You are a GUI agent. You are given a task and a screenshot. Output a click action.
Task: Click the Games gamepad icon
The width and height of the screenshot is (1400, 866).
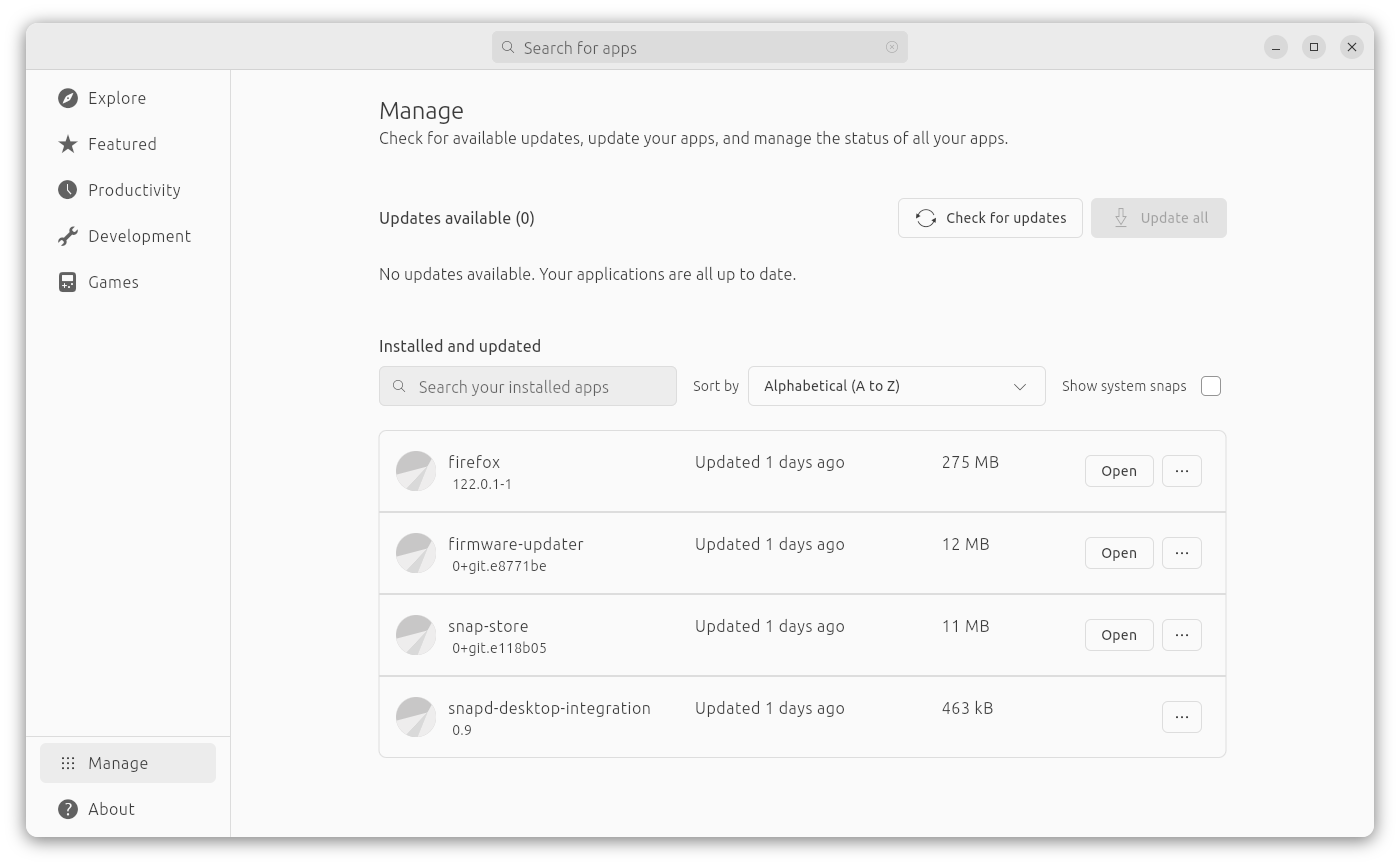point(67,281)
